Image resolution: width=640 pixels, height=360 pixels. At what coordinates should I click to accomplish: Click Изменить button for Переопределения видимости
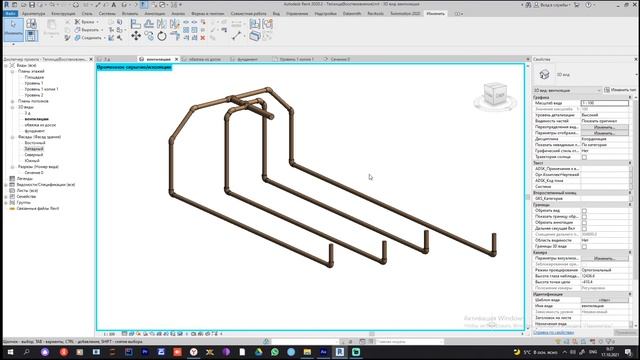604,127
